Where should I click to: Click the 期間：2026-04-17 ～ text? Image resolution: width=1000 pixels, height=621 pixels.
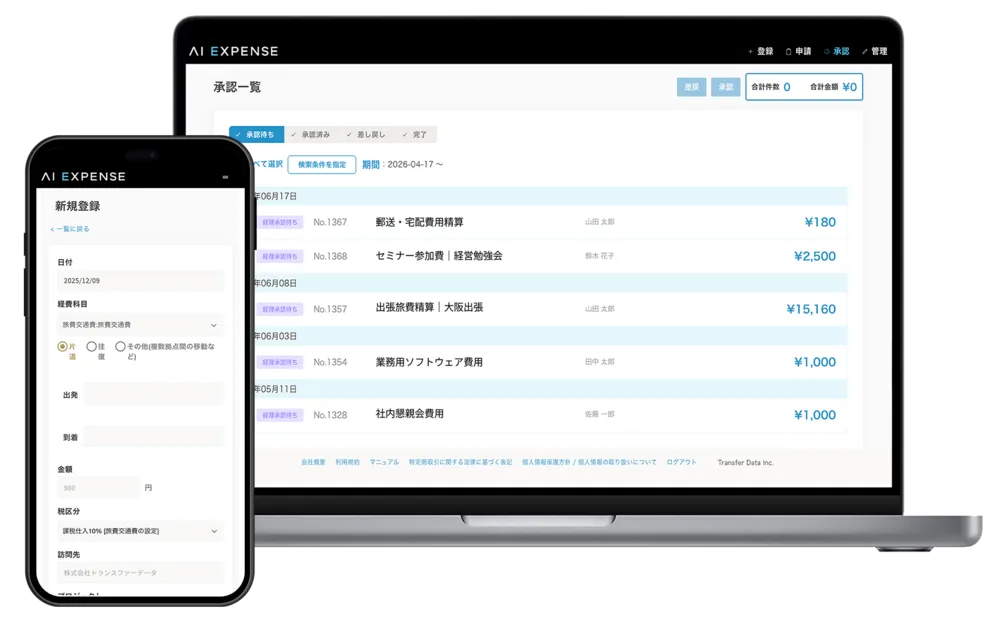402,164
